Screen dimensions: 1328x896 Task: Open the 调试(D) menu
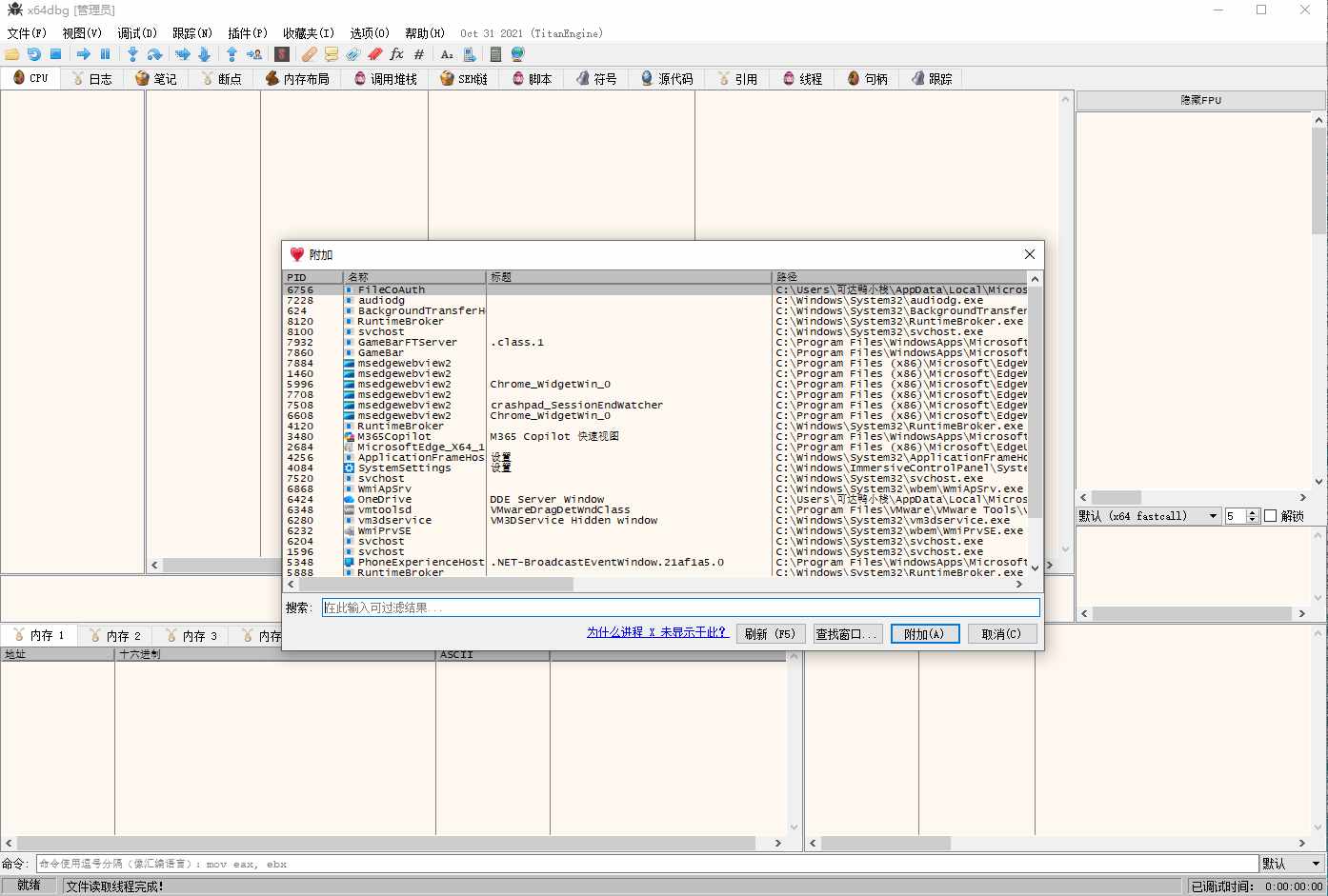136,33
